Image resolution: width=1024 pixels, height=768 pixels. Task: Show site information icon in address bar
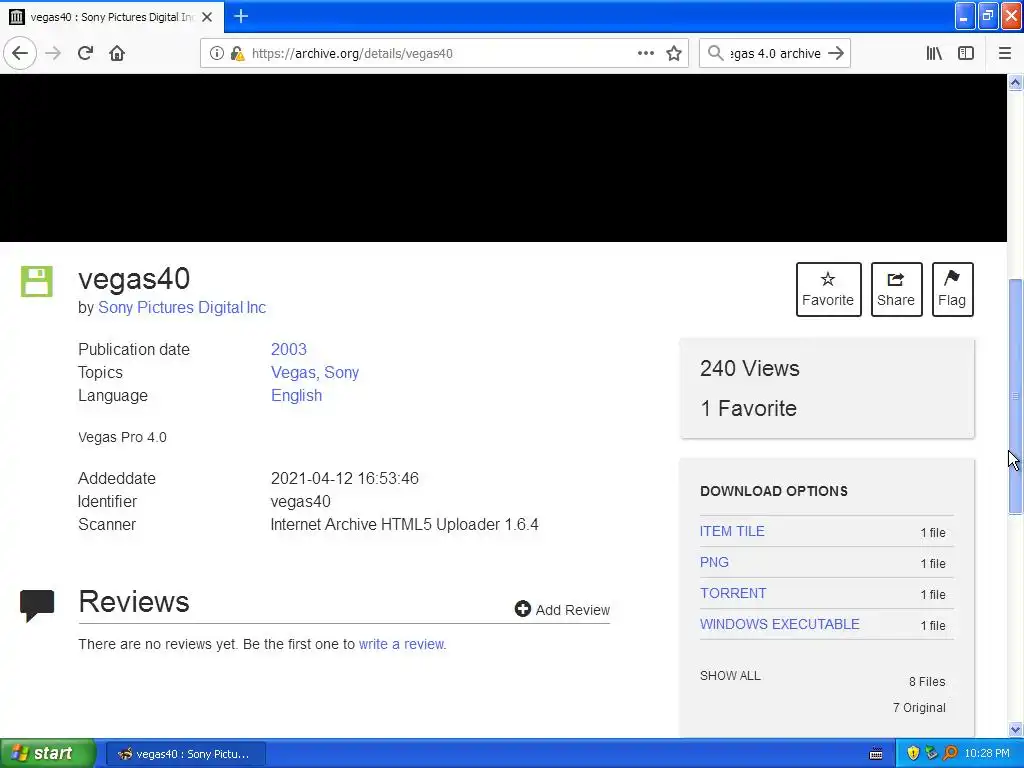pos(216,54)
